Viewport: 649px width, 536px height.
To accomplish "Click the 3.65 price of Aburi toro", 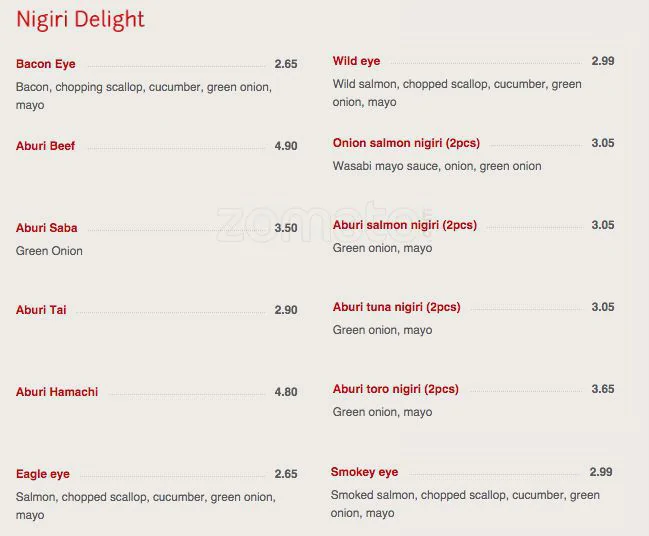I will point(603,389).
